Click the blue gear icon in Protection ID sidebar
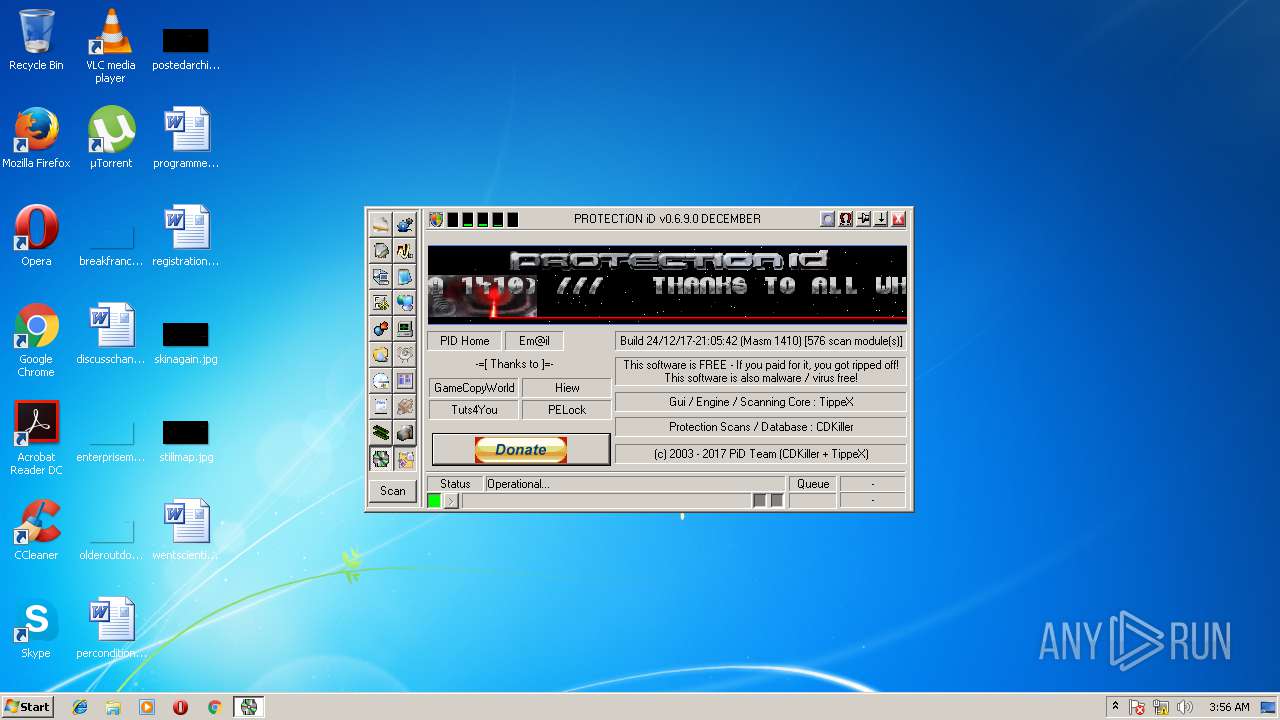The height and width of the screenshot is (720, 1280). click(x=405, y=224)
